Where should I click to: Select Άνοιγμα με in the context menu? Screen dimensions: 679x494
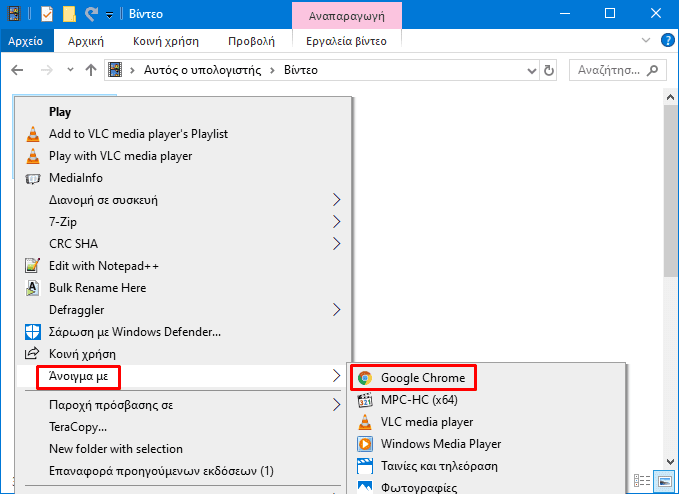pyautogui.click(x=78, y=376)
